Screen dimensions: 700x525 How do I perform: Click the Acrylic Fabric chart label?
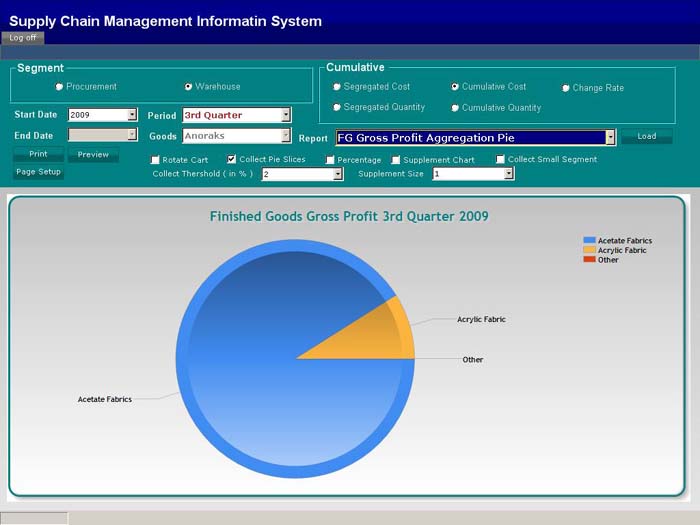pos(481,319)
